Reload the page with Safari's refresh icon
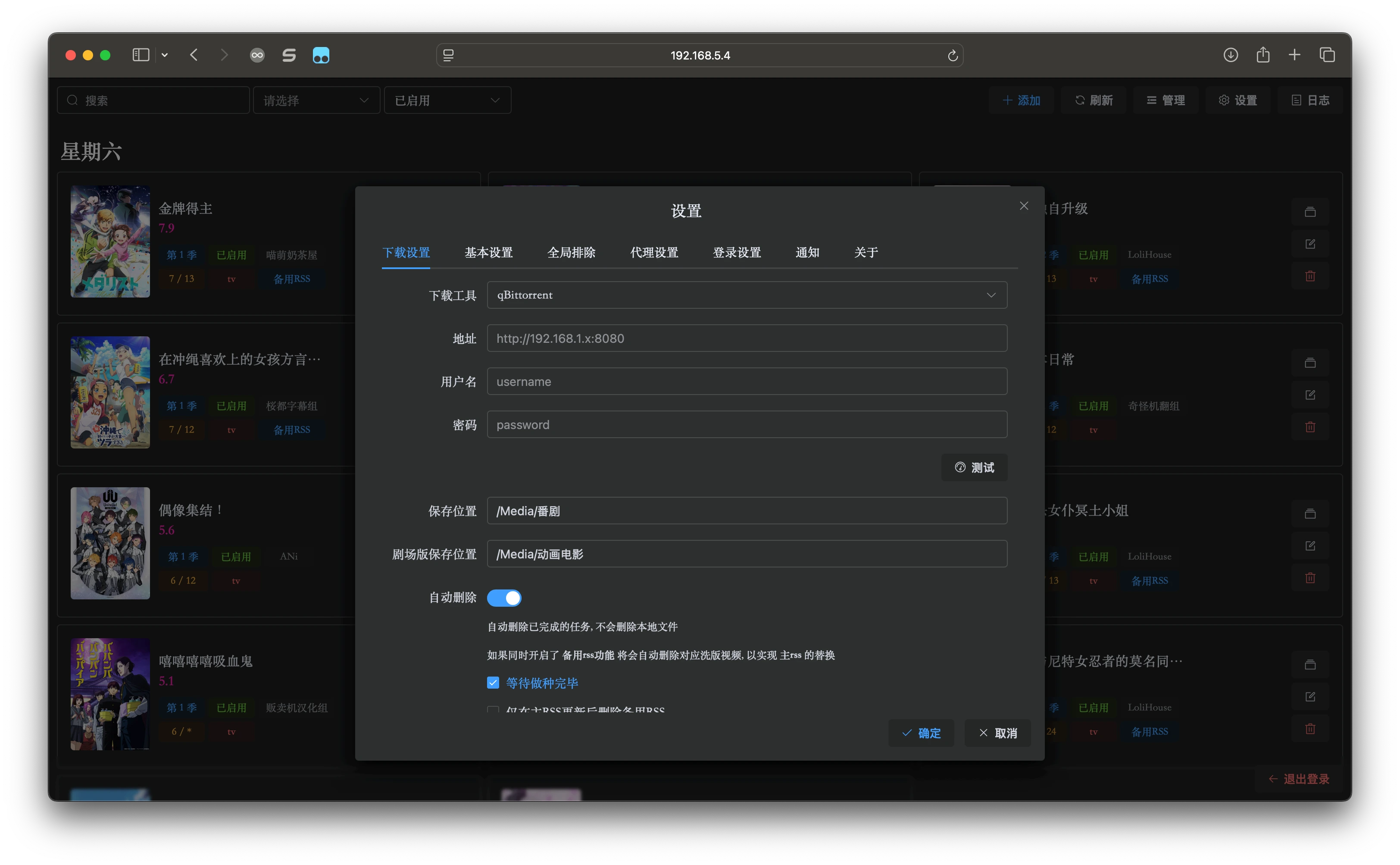Screen dimensions: 1400x865 click(952, 55)
